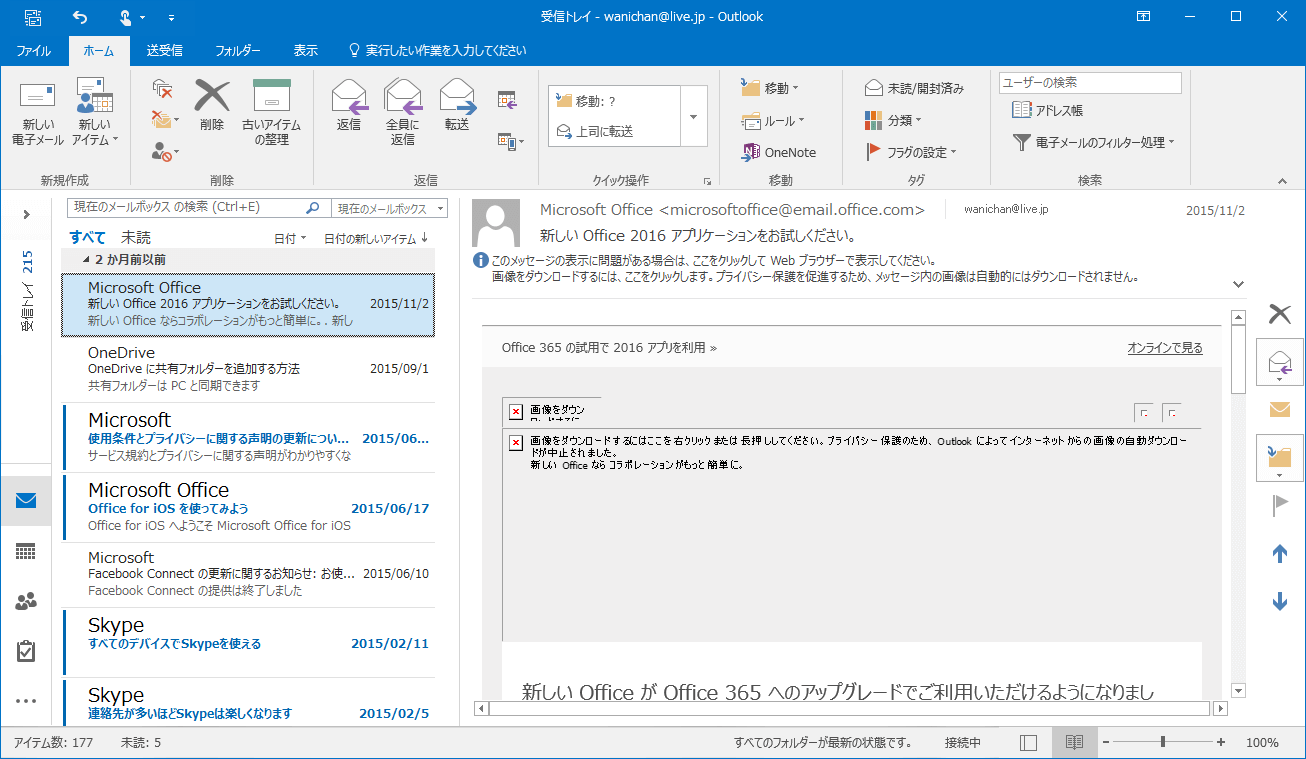This screenshot has height=759, width=1306.
Task: Toggle 未読/開封済み status
Action: click(914, 88)
